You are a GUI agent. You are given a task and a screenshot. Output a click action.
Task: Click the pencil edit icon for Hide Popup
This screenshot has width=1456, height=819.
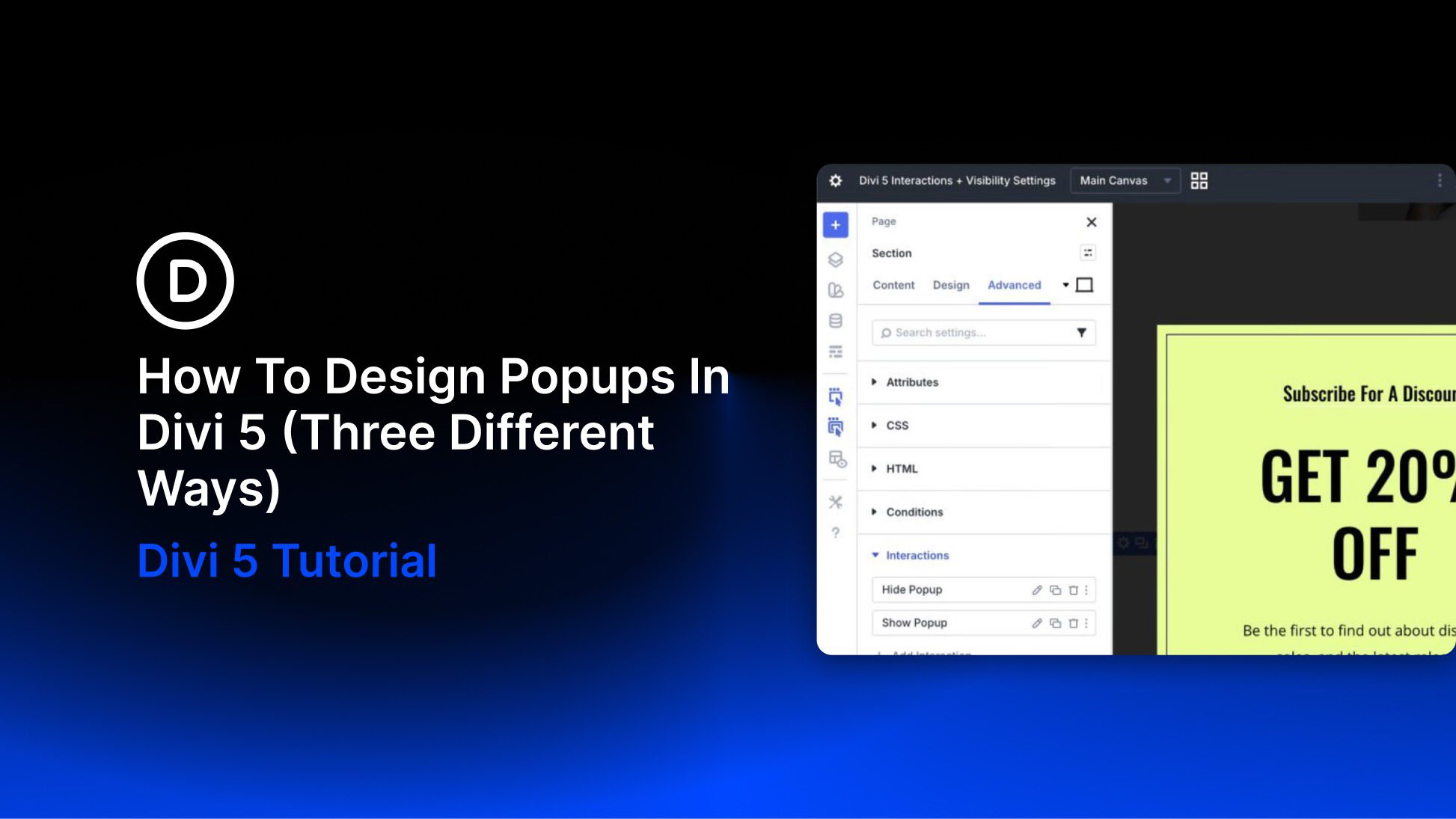pyautogui.click(x=1036, y=590)
